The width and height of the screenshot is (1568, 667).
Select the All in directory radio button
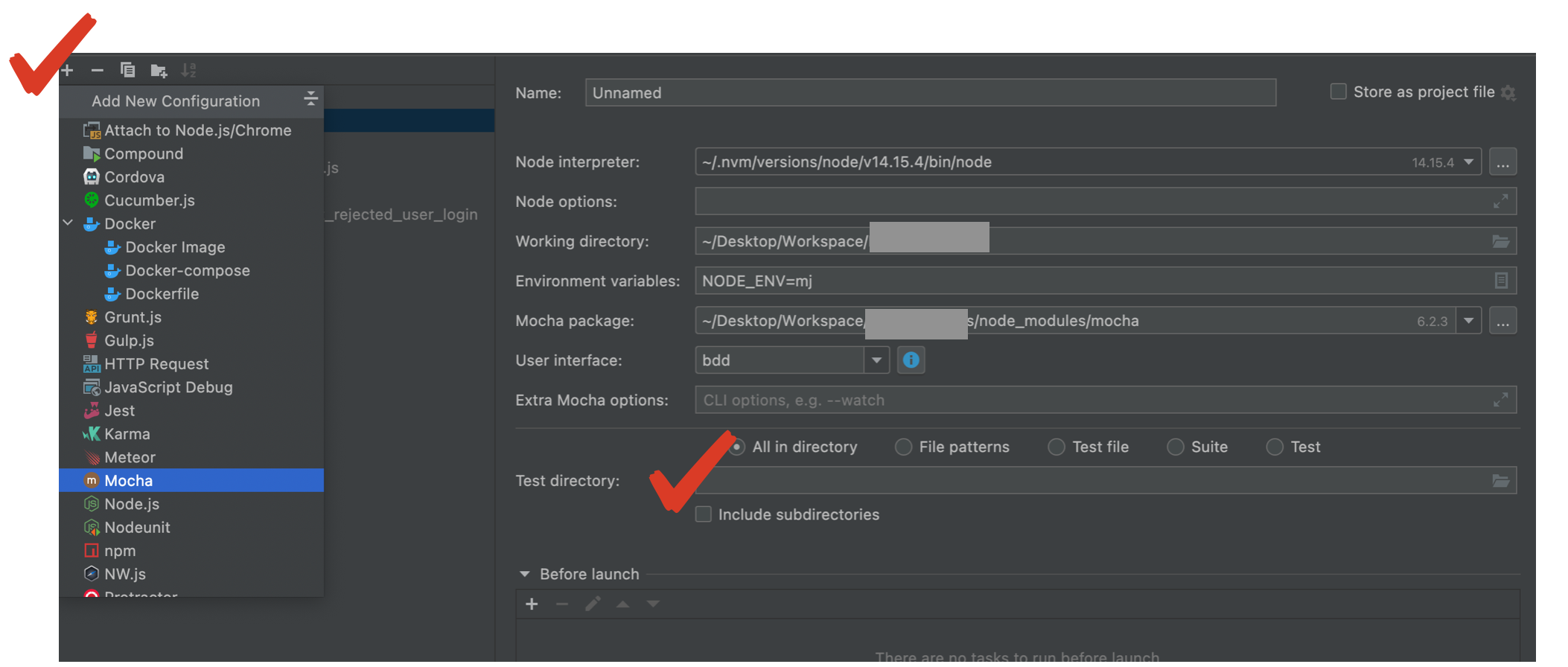(x=736, y=447)
